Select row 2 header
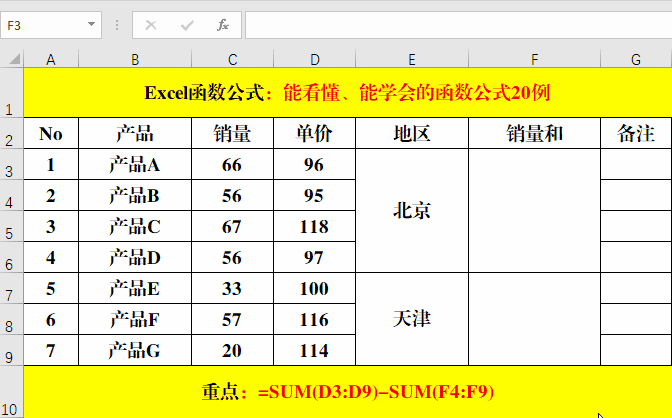The image size is (672, 418). 12,133
